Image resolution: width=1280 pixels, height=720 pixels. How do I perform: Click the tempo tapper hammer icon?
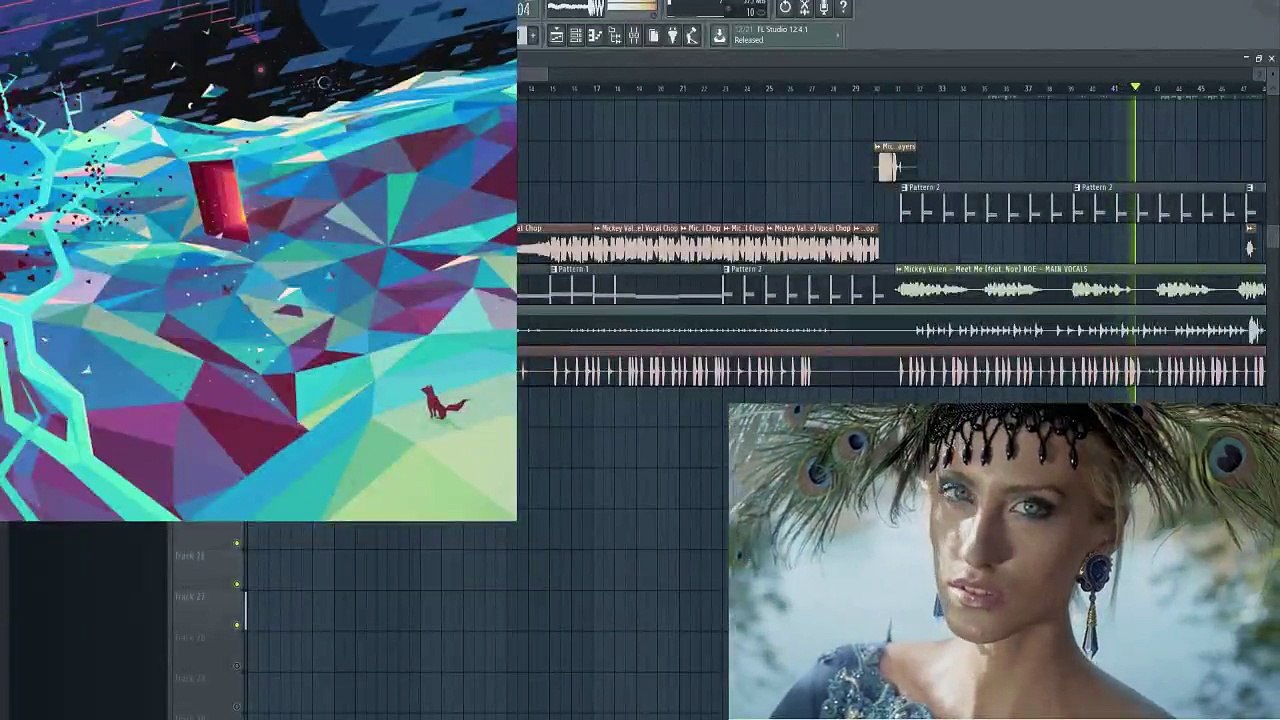point(692,36)
